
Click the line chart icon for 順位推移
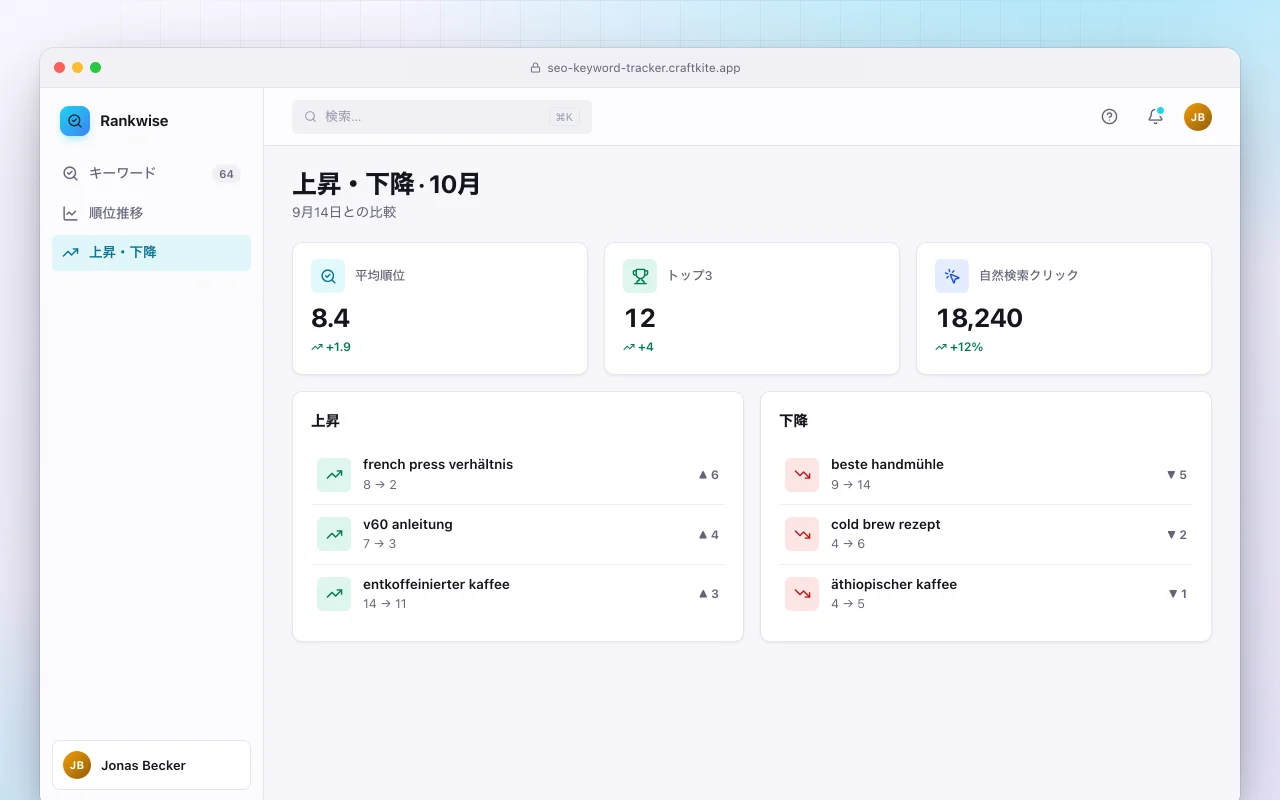(x=70, y=213)
